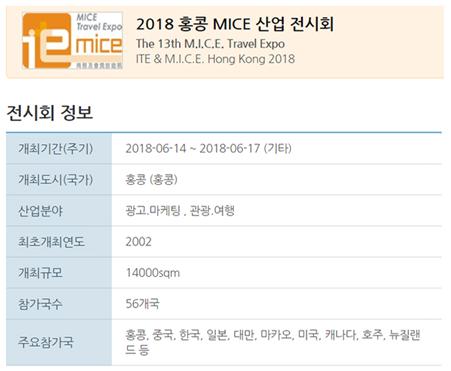Select the 최초개최연도 row label
Image resolution: width=451 pixels, height=371 pixels.
tap(51, 242)
